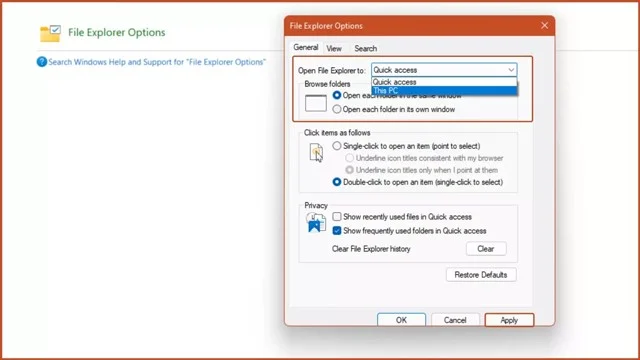Screen dimensions: 640x360
Task: Click the Apply button
Action: pos(509,320)
